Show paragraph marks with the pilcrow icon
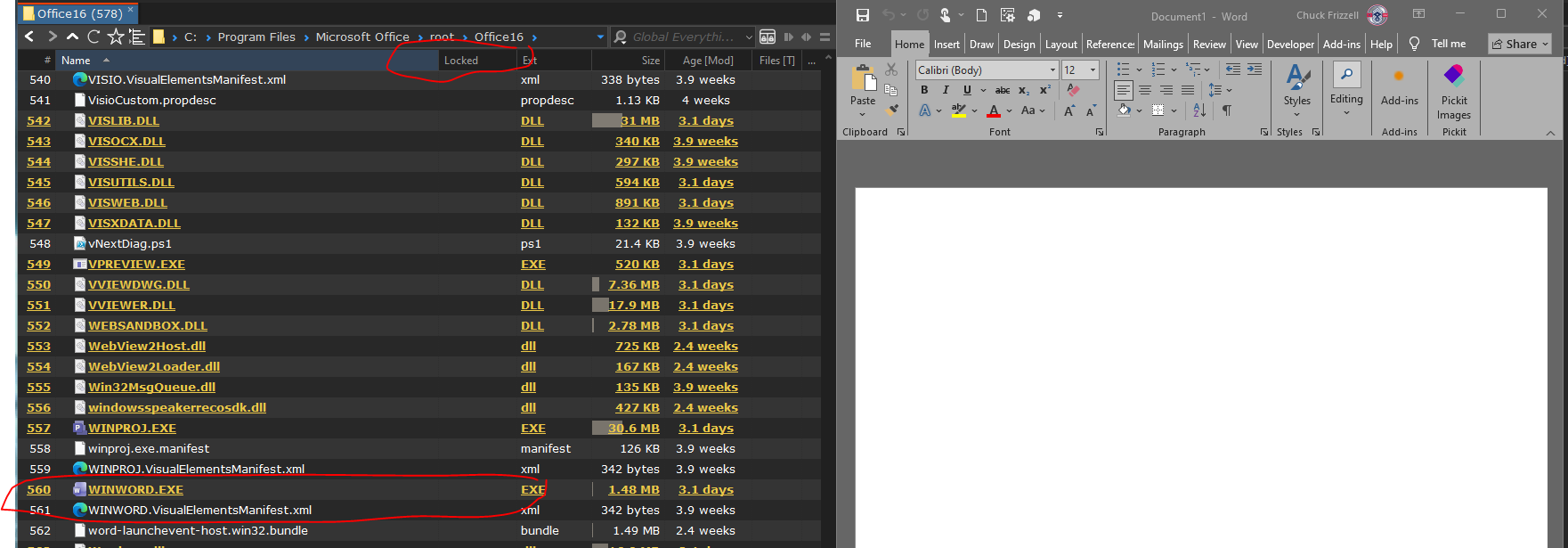Viewport: 1568px width, 548px height. [1227, 110]
